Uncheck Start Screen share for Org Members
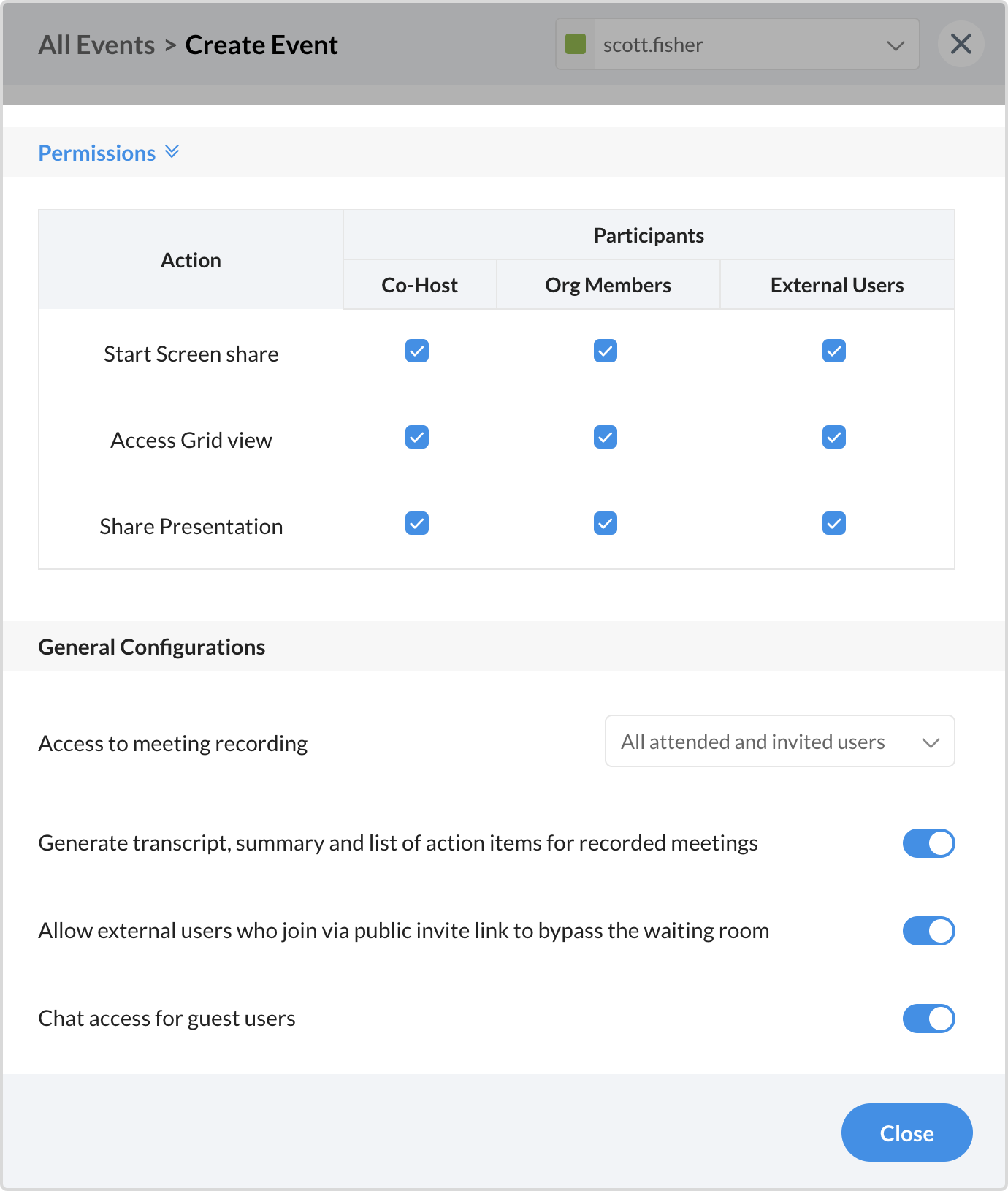Viewport: 1008px width, 1191px height. [x=606, y=351]
